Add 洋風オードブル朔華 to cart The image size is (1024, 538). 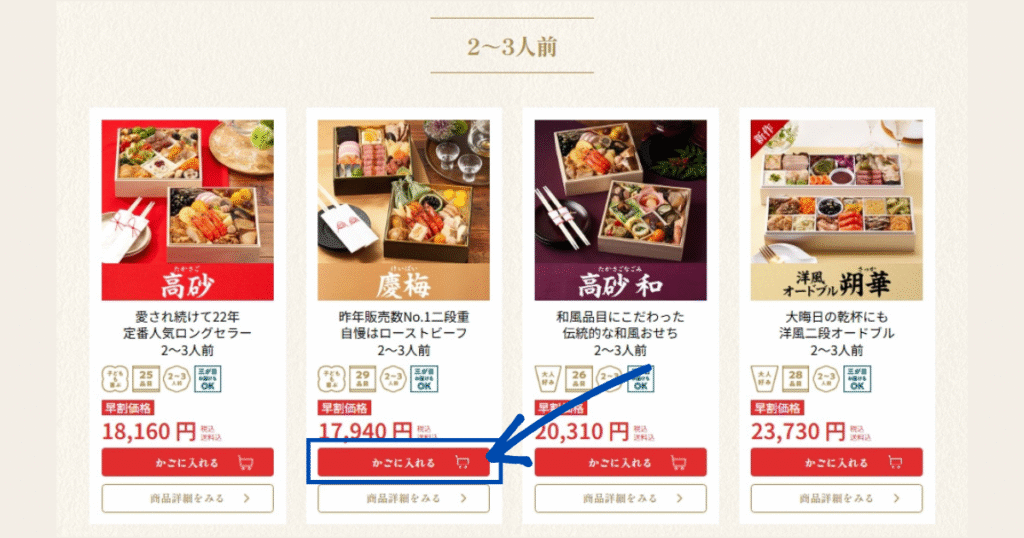tap(837, 462)
